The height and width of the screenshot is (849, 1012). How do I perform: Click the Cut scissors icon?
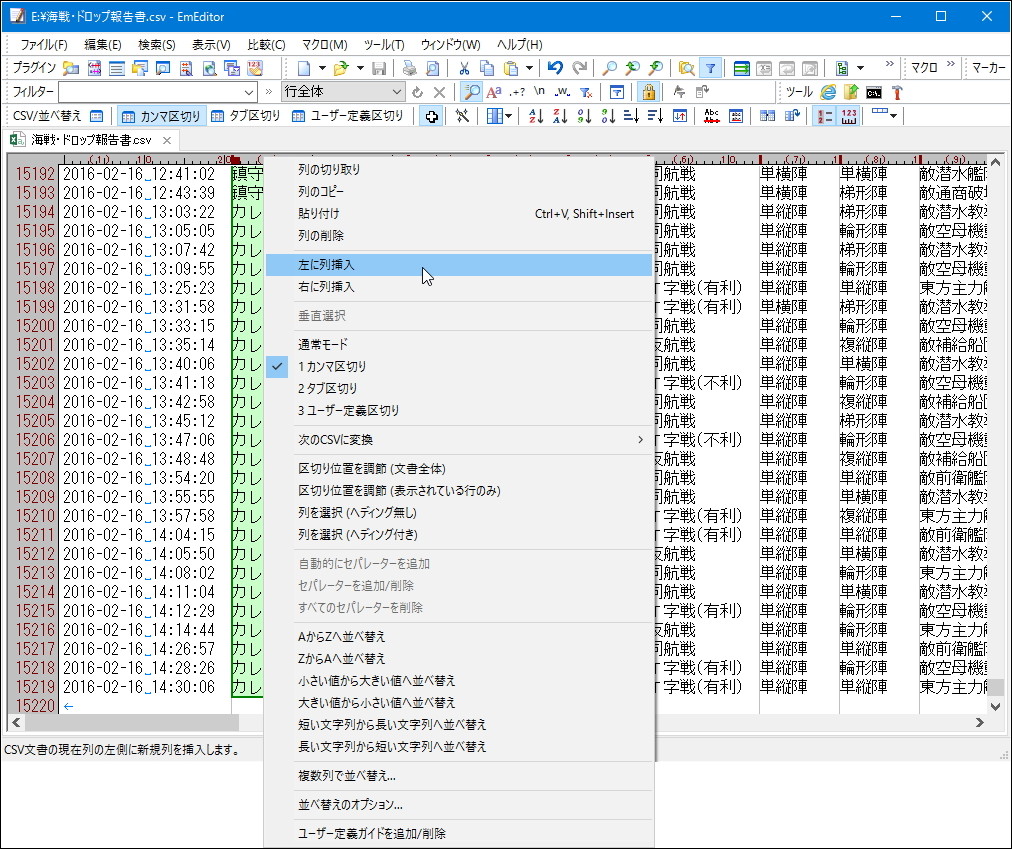coord(463,68)
